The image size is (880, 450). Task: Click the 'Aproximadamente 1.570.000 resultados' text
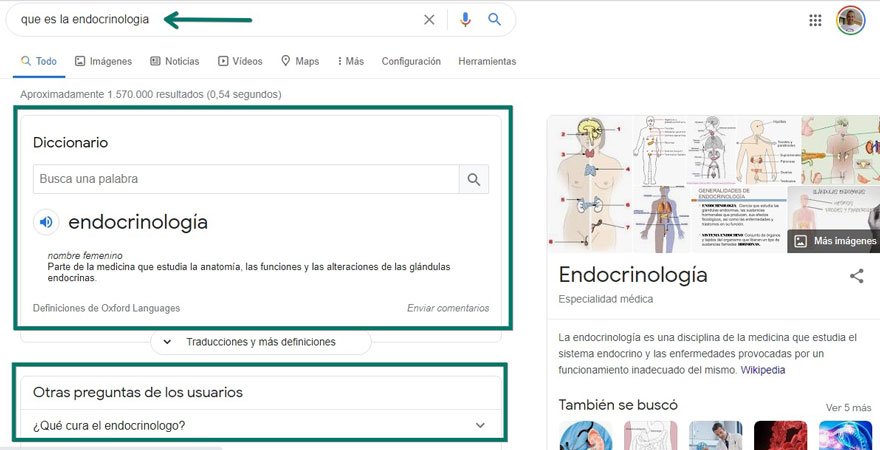150,94
